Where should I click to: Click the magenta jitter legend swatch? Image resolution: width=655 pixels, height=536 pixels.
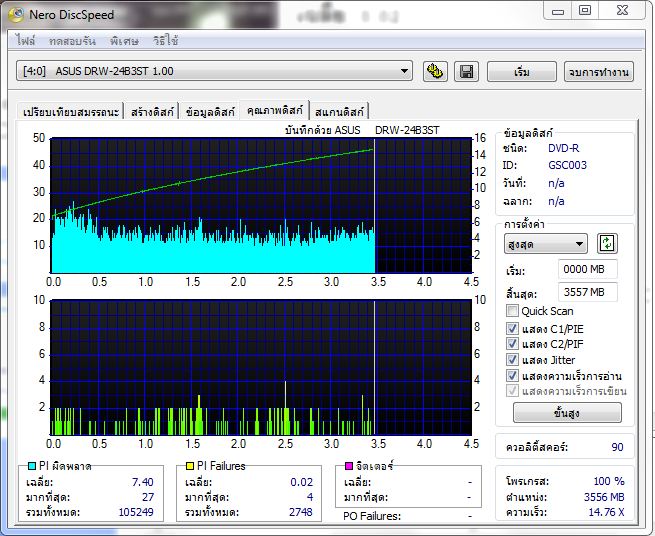click(349, 465)
